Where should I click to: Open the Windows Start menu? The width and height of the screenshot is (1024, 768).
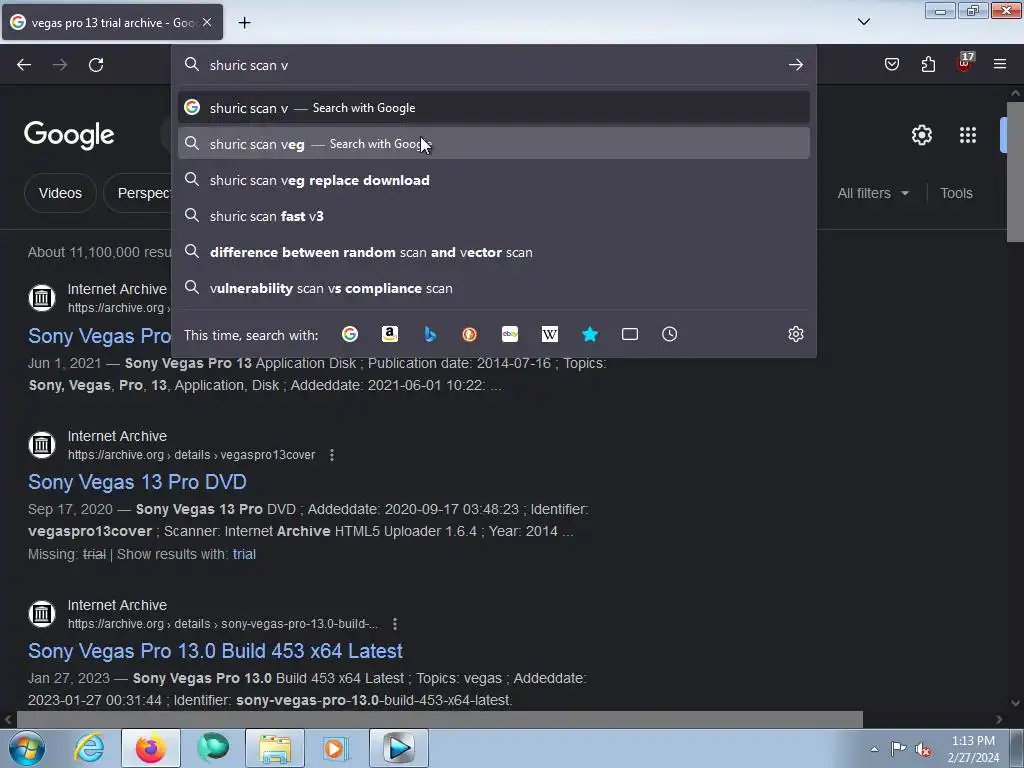(27, 748)
